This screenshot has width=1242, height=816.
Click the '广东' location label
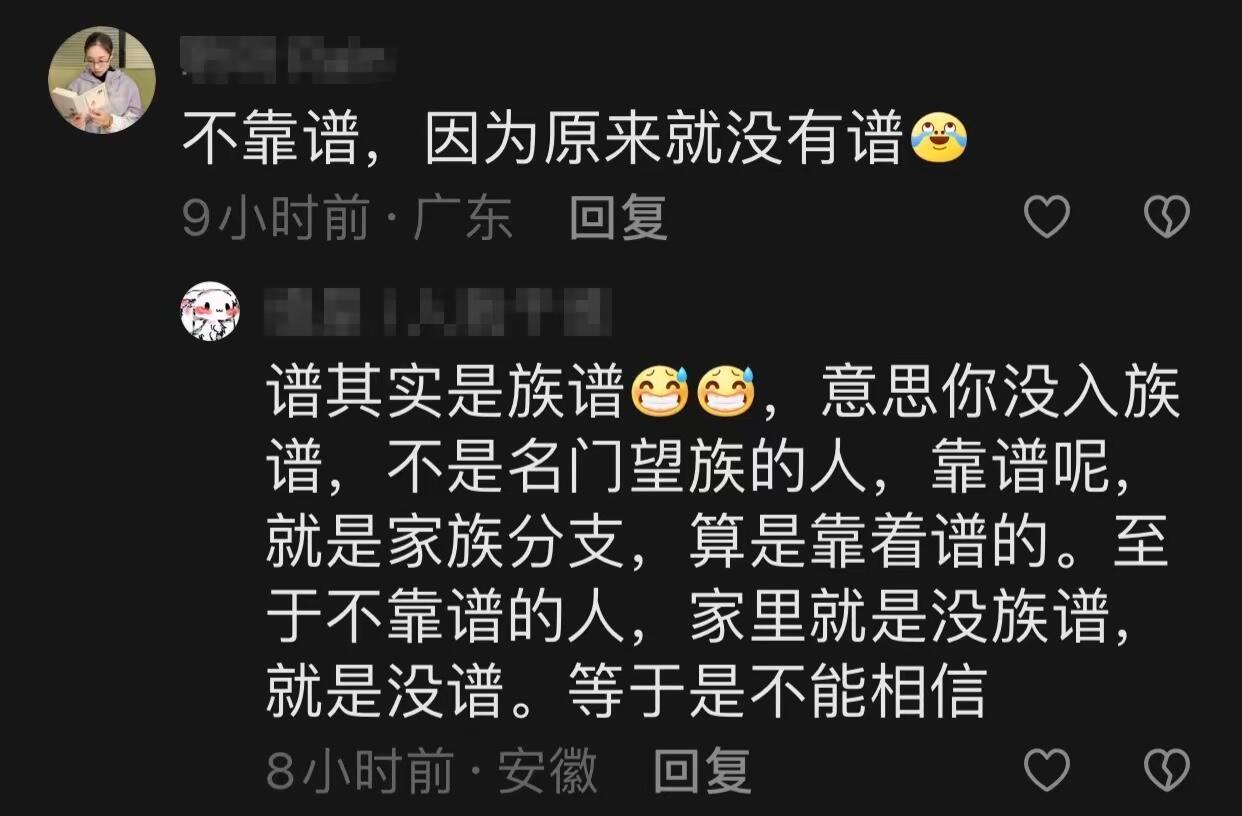[463, 217]
